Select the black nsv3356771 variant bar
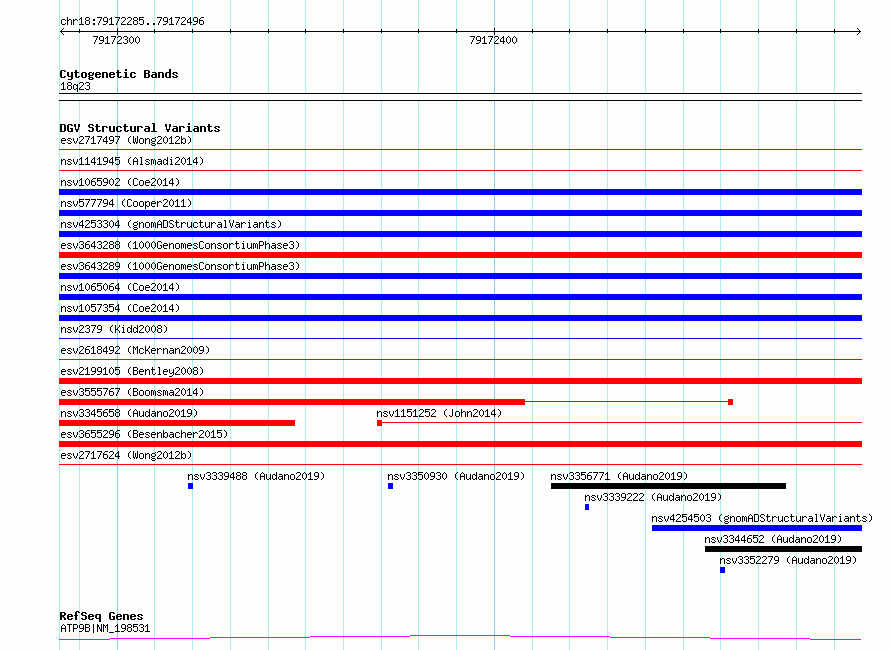Viewport: 890px width, 650px height. pos(668,486)
